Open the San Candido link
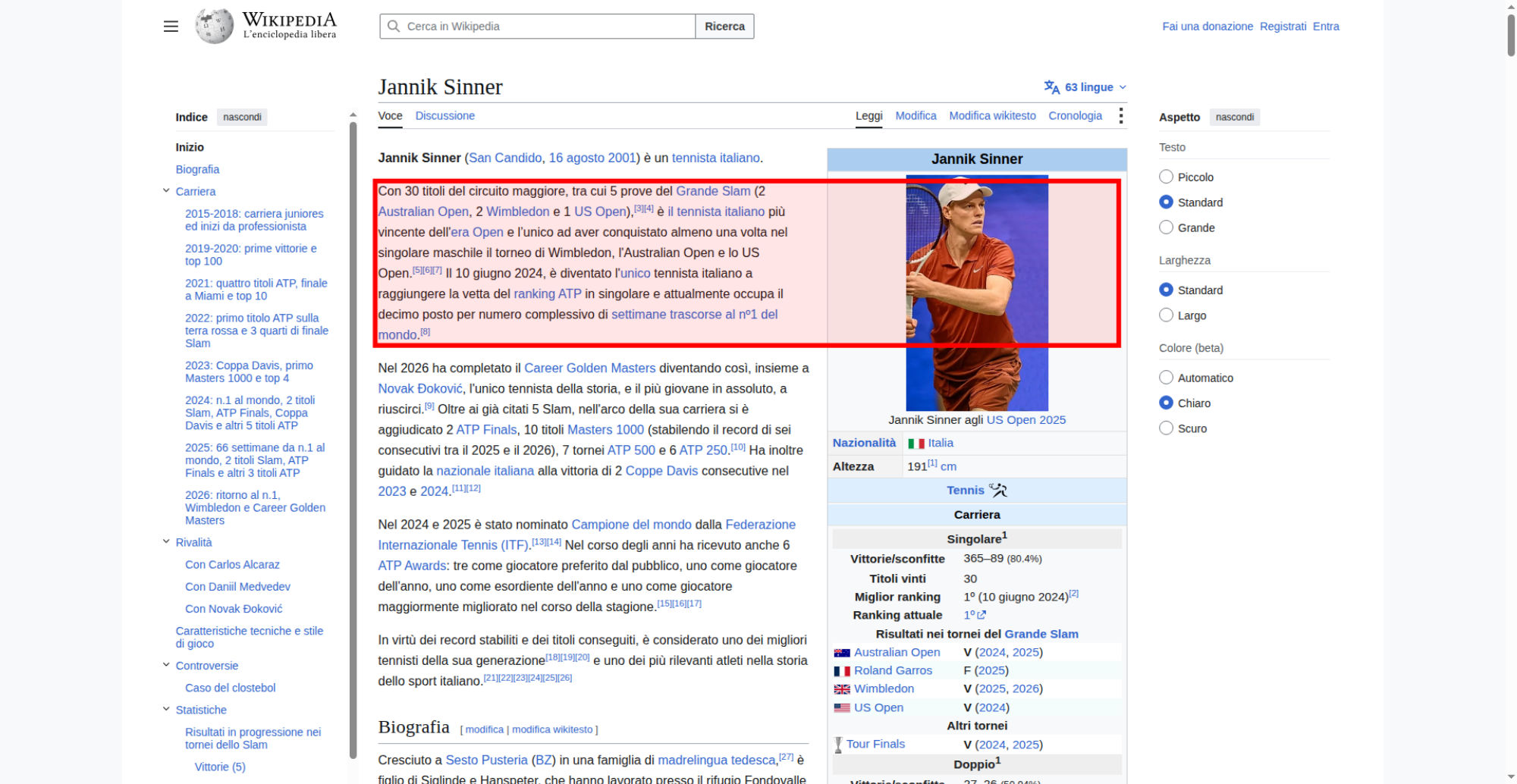 click(x=505, y=158)
